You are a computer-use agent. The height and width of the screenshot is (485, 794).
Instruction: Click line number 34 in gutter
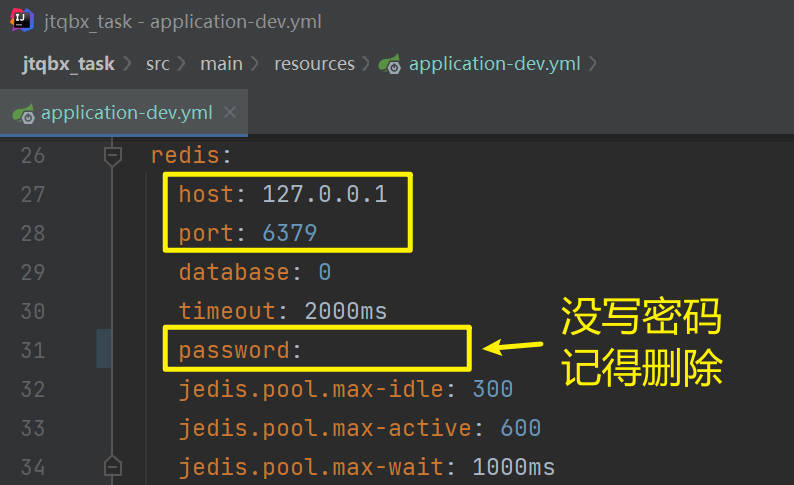point(33,467)
